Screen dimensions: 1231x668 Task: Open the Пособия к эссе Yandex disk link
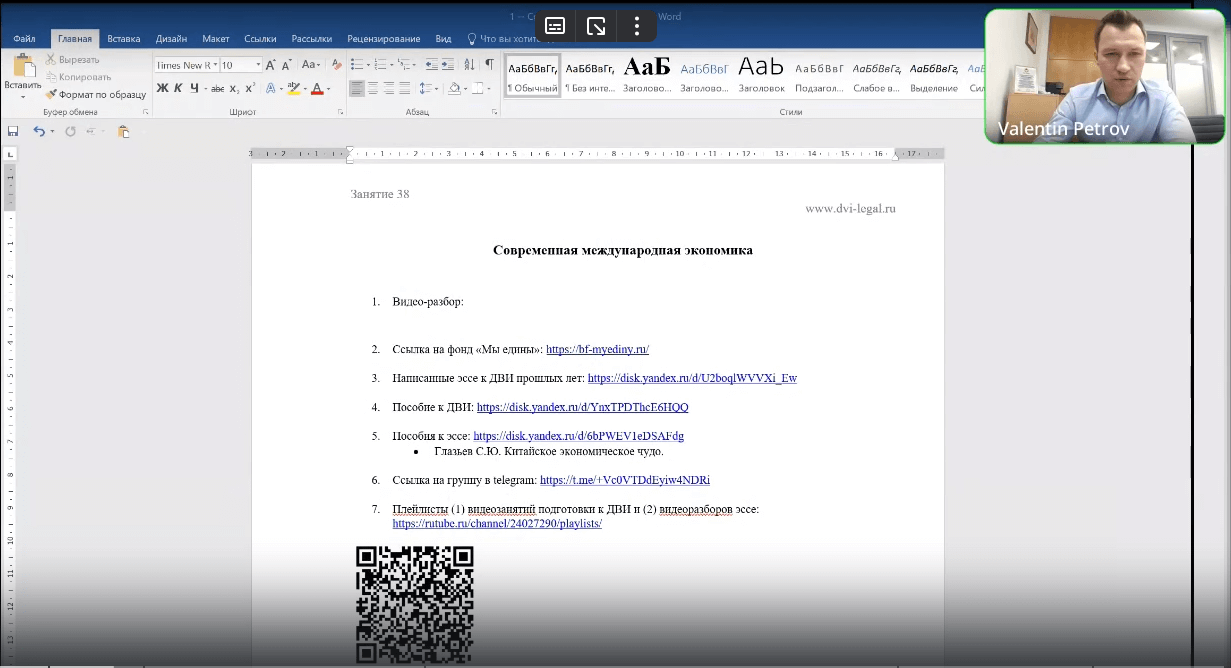point(578,436)
